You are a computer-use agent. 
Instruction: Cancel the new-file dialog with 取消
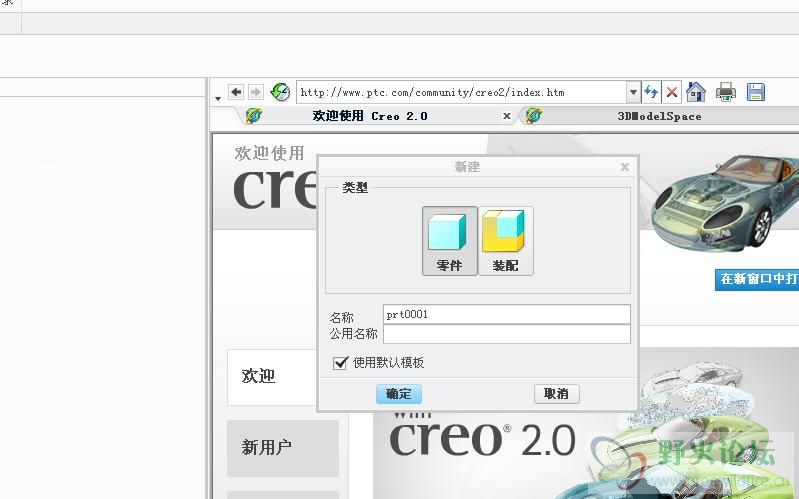[x=556, y=394]
